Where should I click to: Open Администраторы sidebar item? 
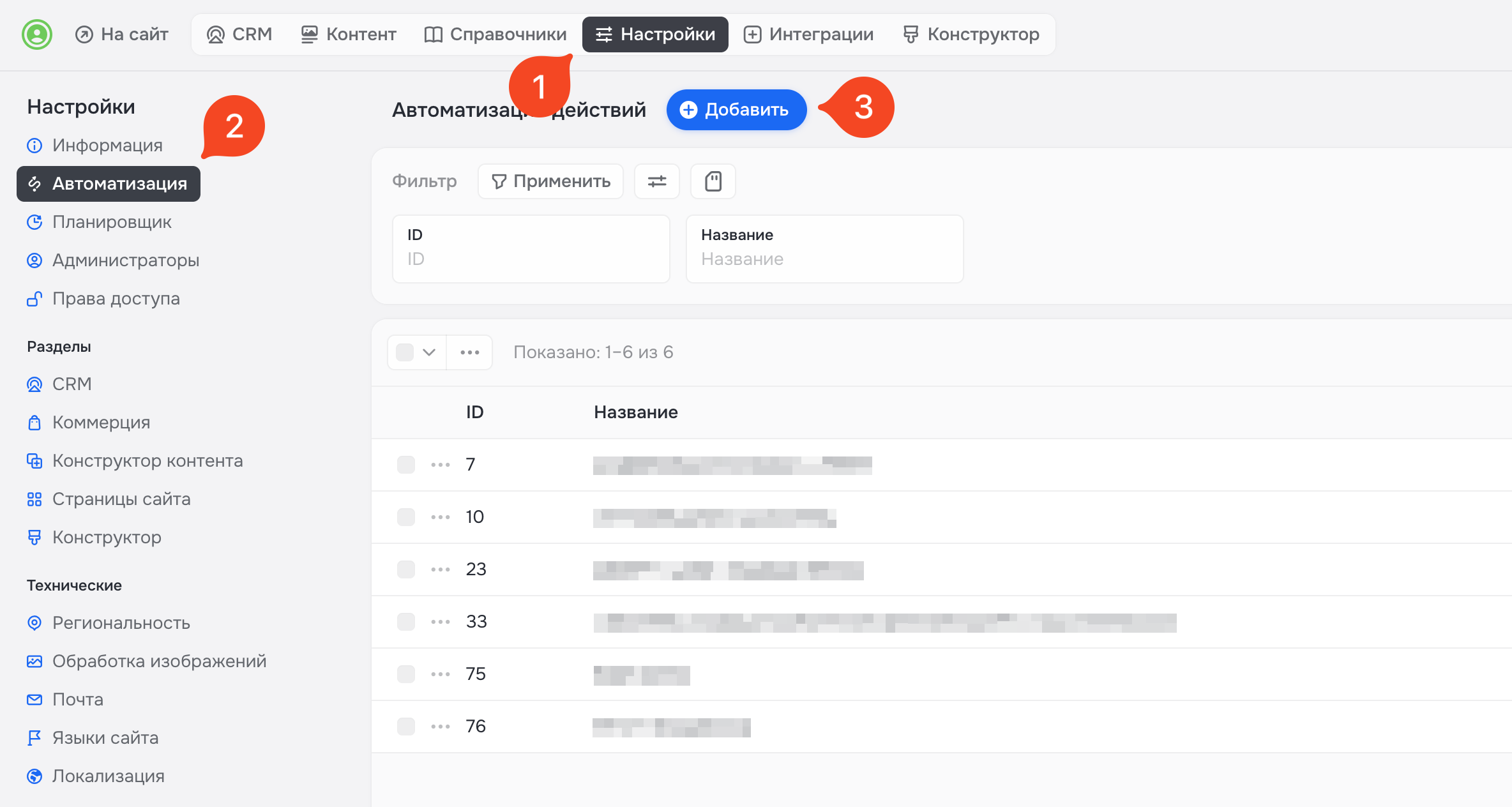pos(113,260)
